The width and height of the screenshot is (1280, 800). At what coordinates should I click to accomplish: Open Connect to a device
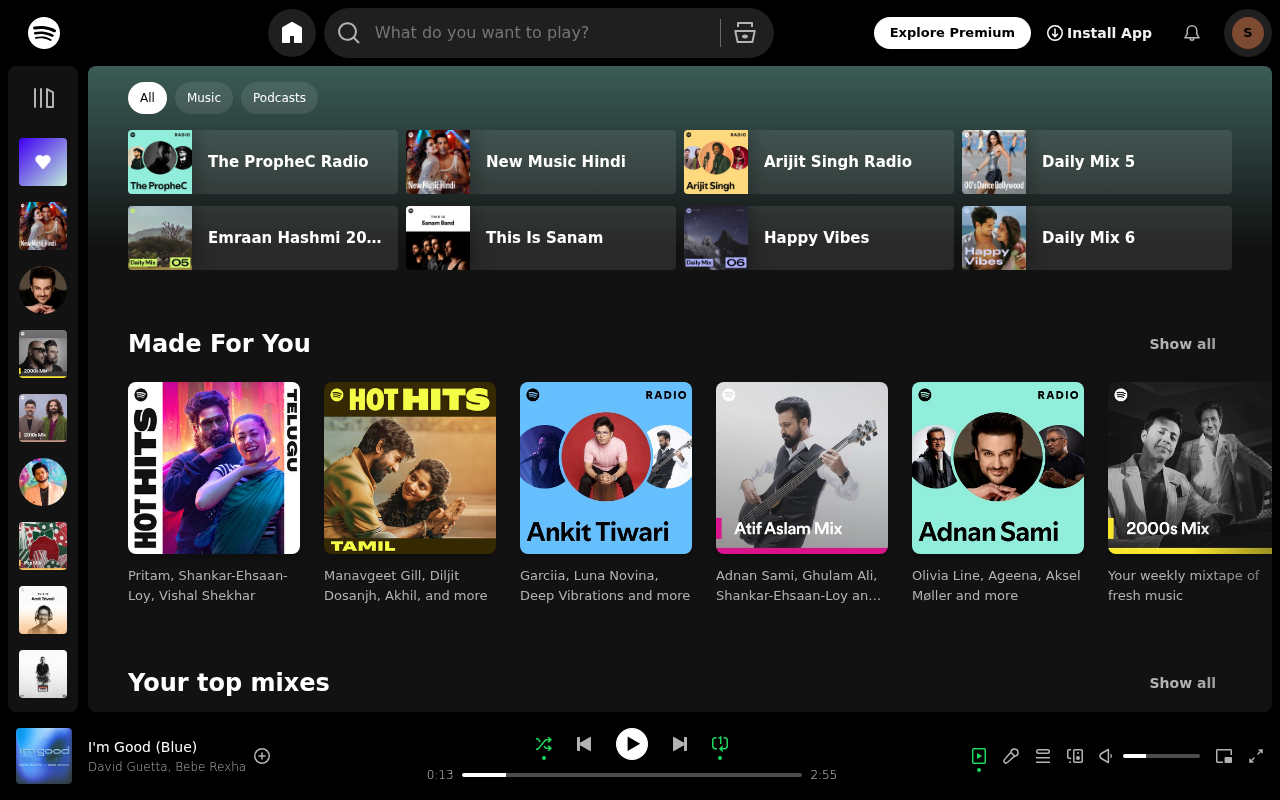[x=1075, y=756]
